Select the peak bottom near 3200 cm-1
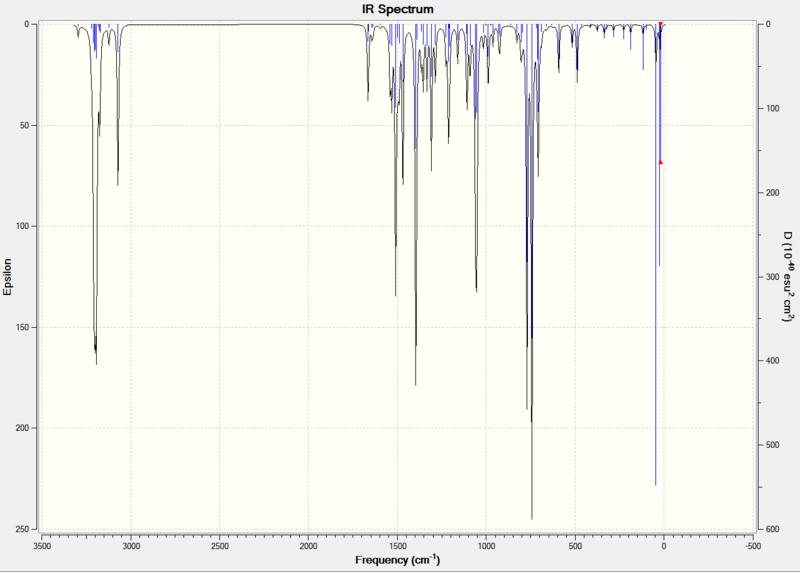 click(96, 363)
